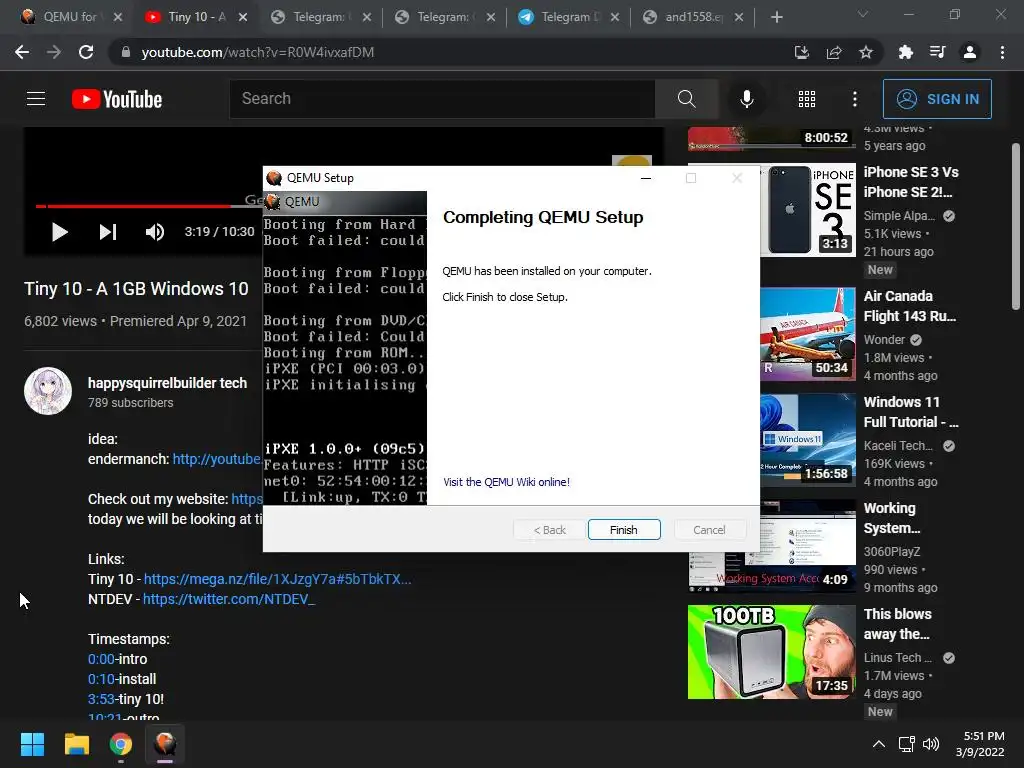Open Chrome extensions puzzle icon
1024x768 pixels.
(906, 52)
